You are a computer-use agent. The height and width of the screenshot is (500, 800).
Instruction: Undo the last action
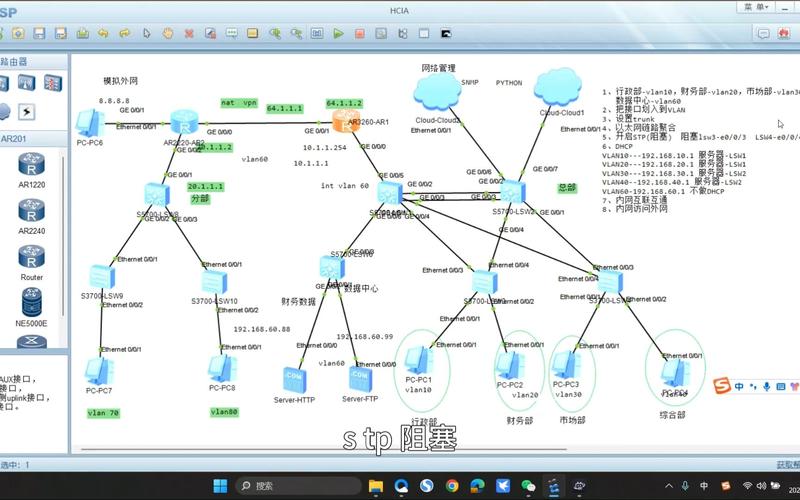[x=104, y=34]
